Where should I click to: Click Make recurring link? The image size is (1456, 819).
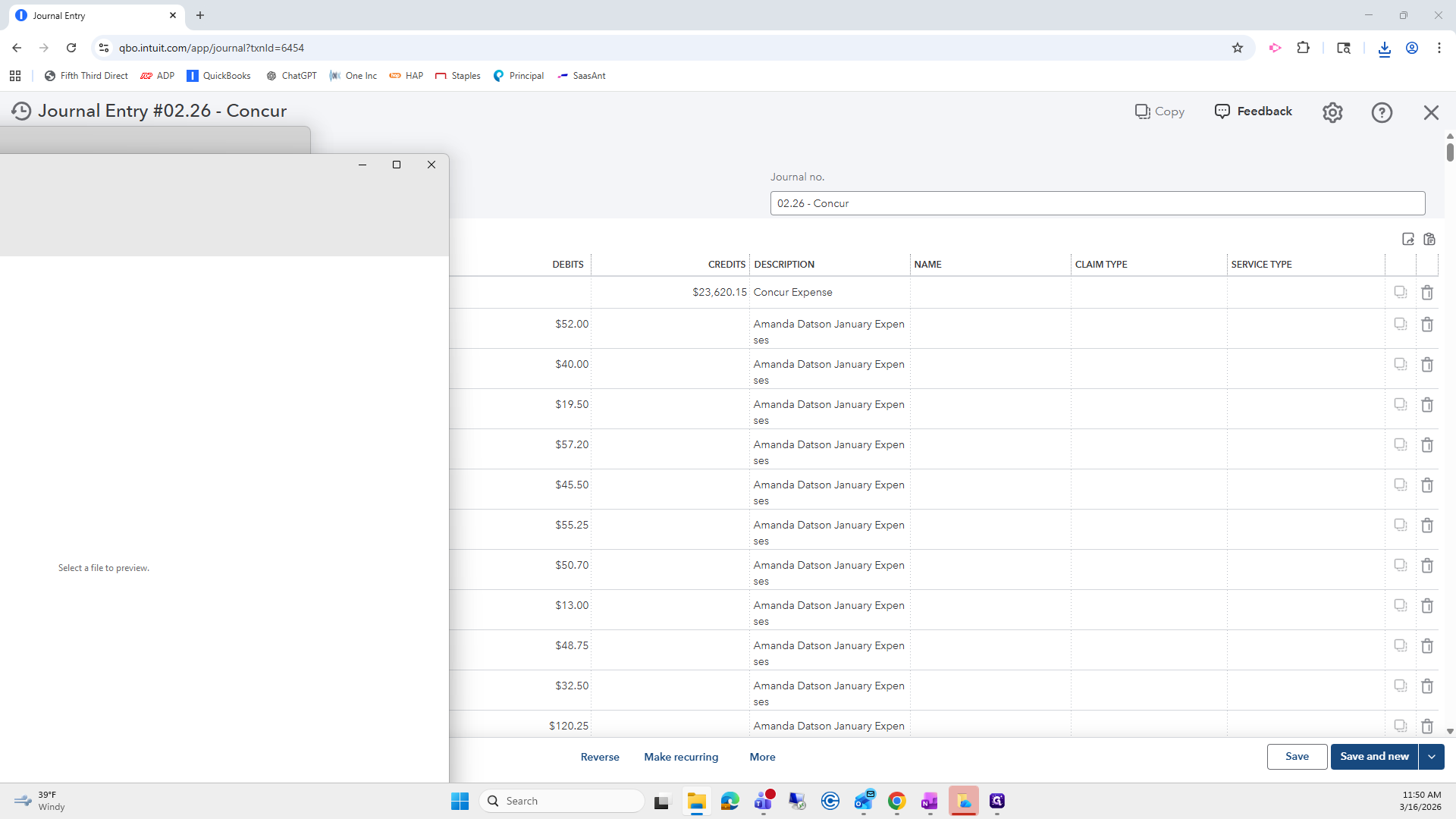(x=681, y=757)
